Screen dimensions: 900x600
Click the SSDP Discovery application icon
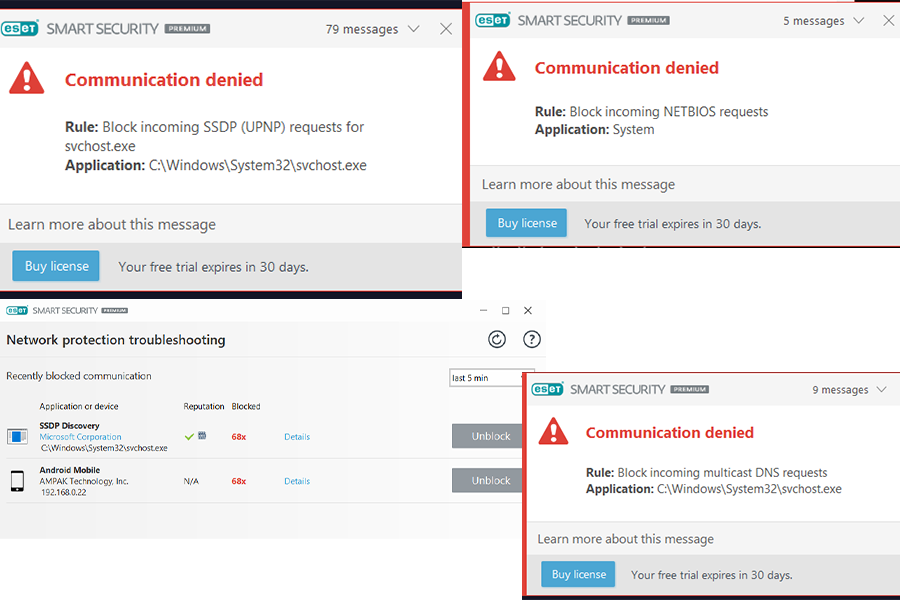pos(17,436)
